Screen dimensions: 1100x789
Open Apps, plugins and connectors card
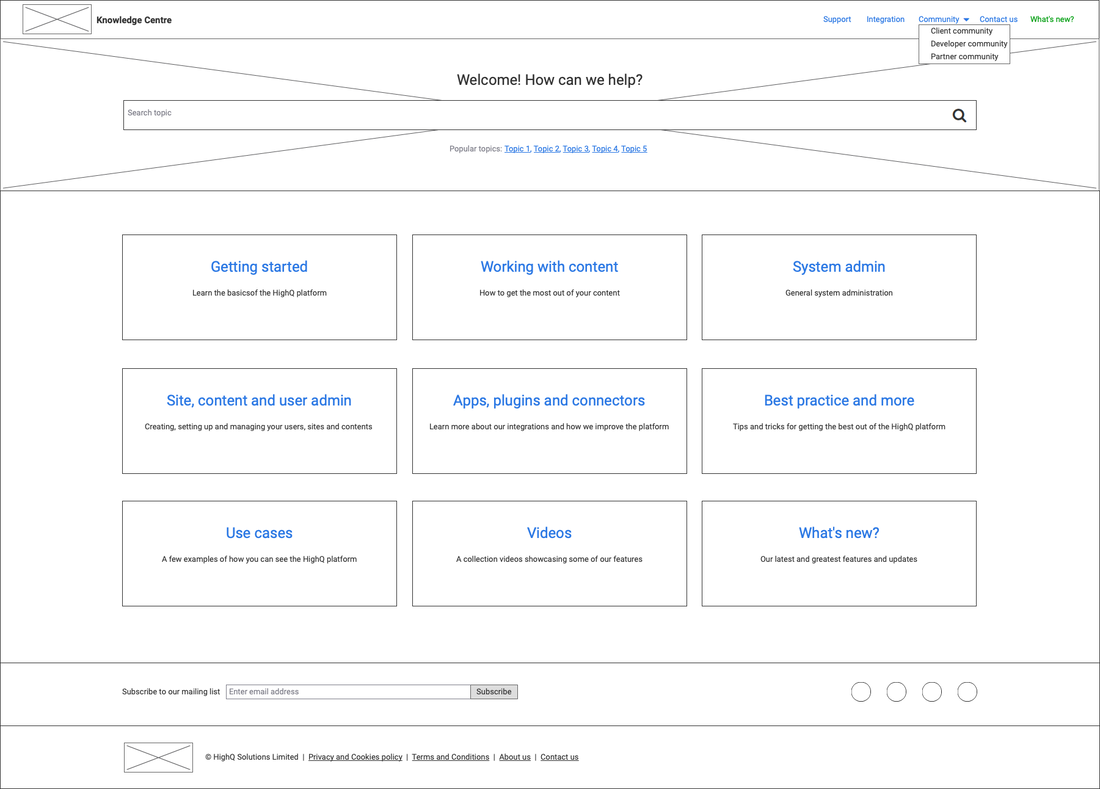tap(549, 420)
